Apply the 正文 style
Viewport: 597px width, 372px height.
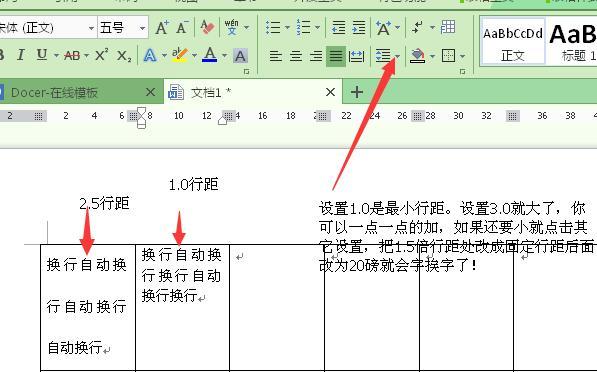(x=512, y=41)
